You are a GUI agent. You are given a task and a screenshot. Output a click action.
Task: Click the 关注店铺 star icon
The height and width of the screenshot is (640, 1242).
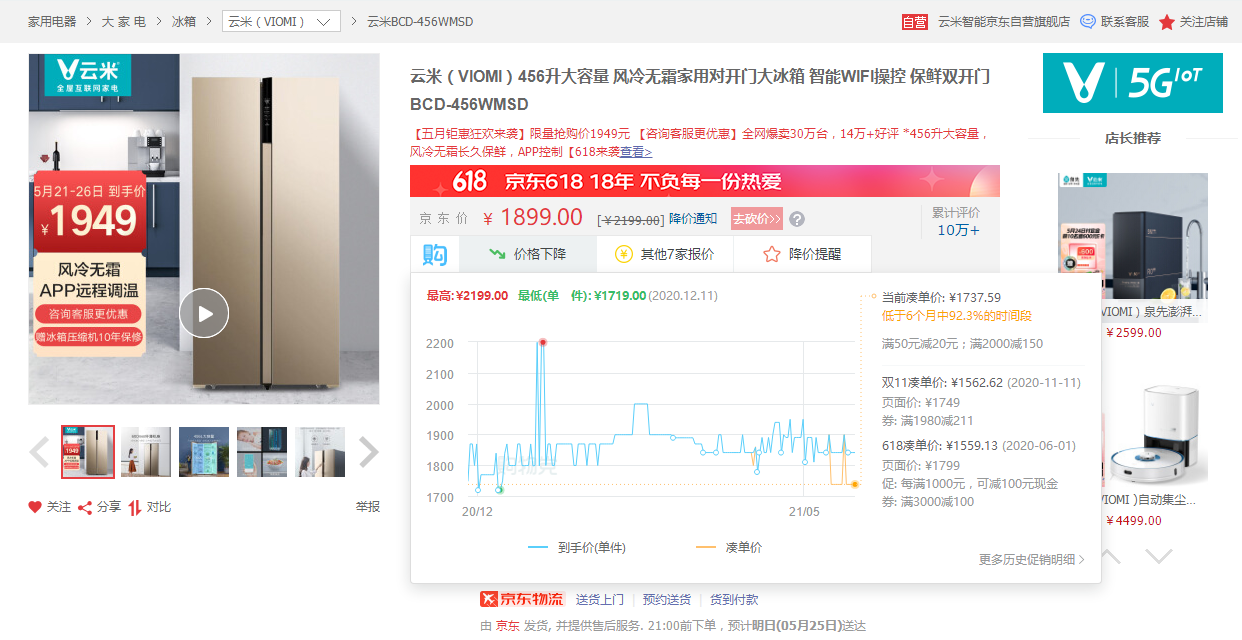(x=1167, y=22)
